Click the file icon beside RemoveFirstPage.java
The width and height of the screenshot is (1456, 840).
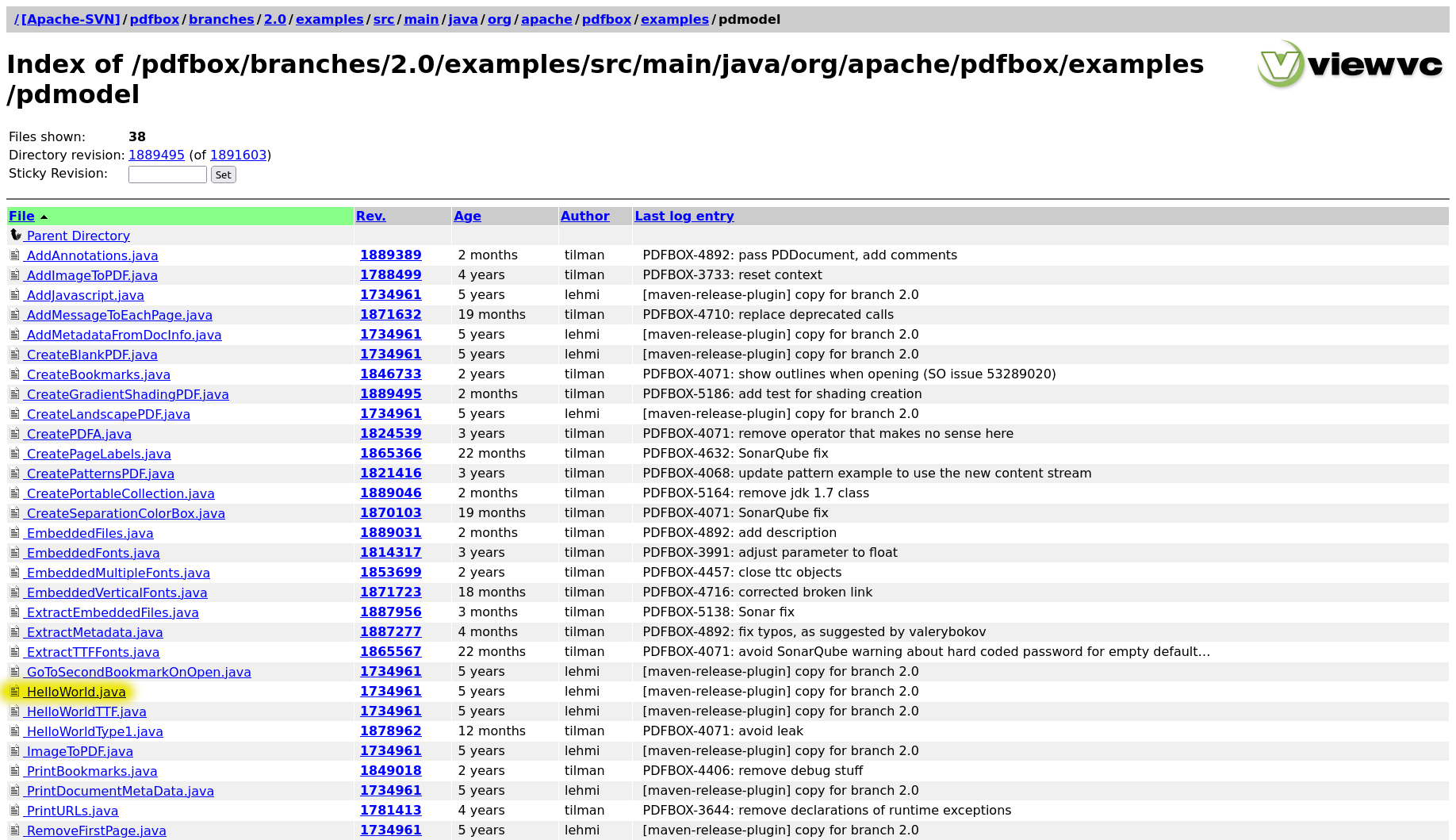tap(15, 830)
